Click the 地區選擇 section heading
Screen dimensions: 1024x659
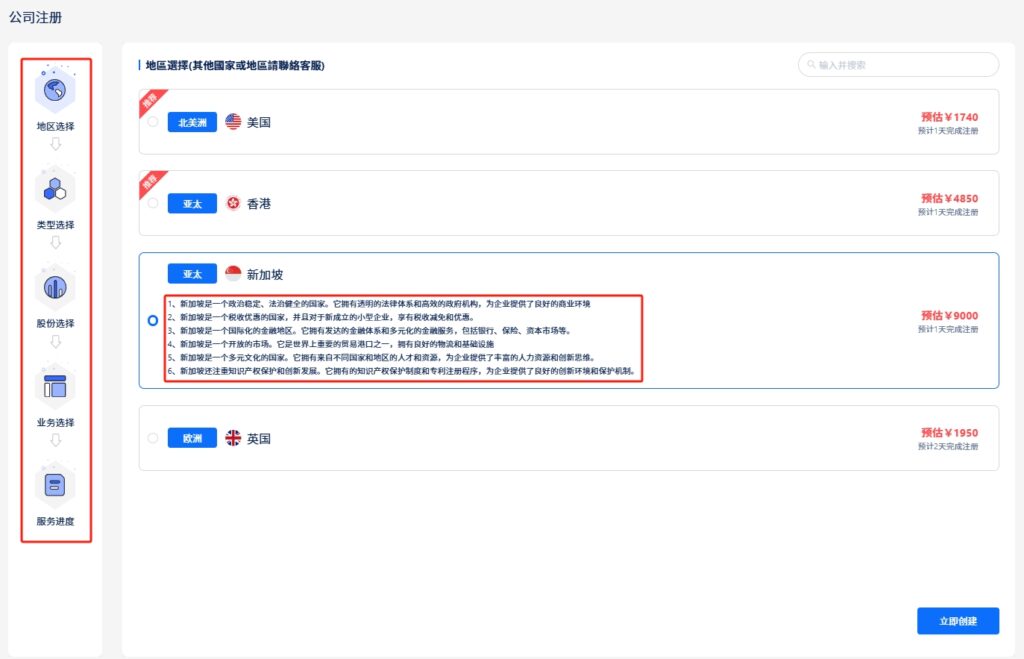pyautogui.click(x=235, y=65)
